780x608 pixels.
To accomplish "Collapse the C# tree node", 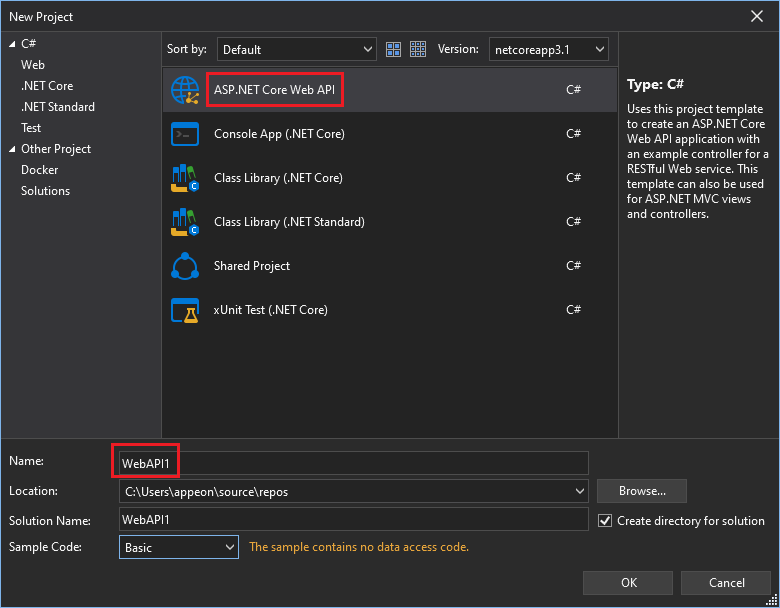I will (x=12, y=44).
